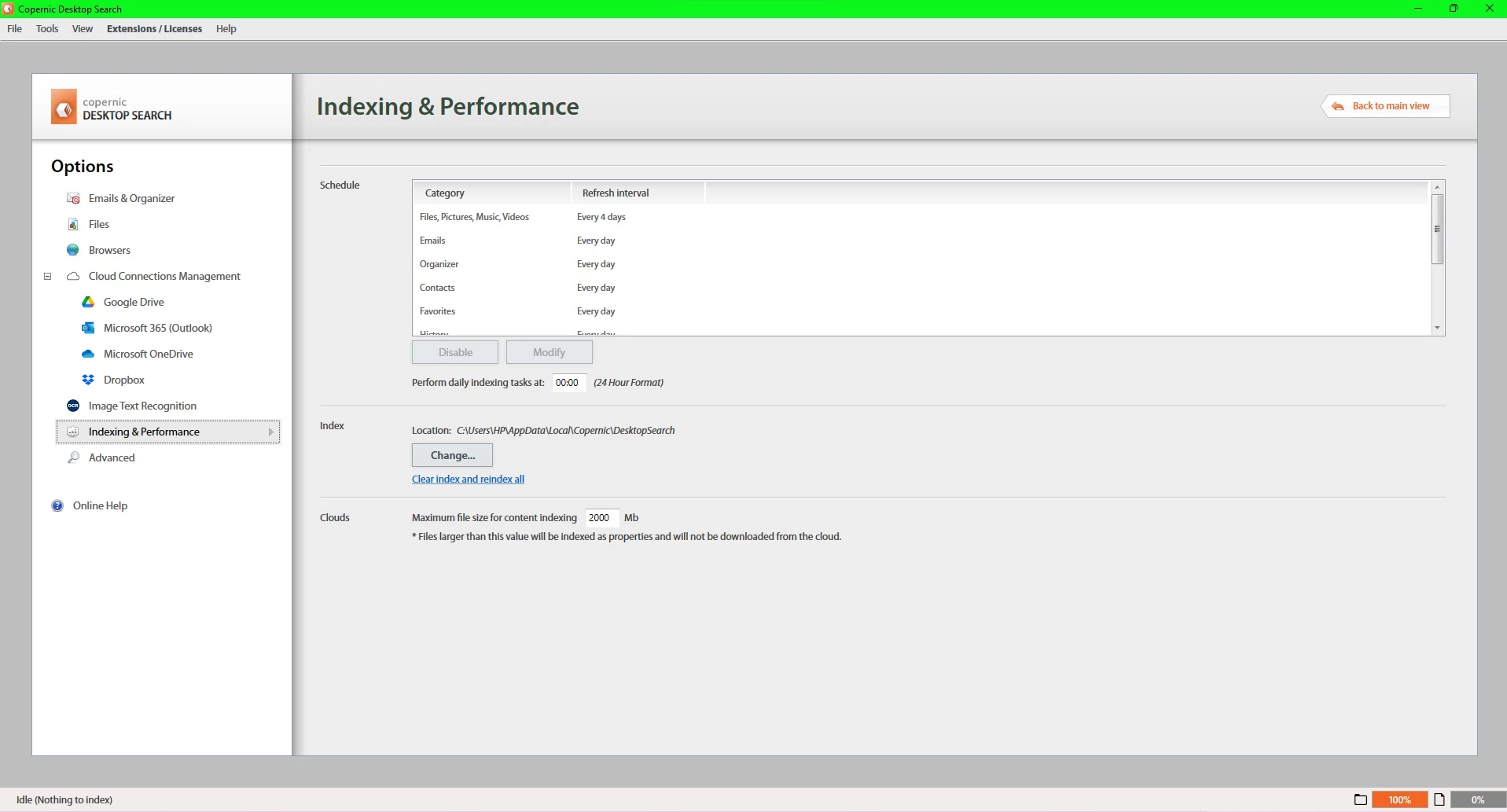
Task: Click the Category column header
Action: pyautogui.click(x=492, y=193)
